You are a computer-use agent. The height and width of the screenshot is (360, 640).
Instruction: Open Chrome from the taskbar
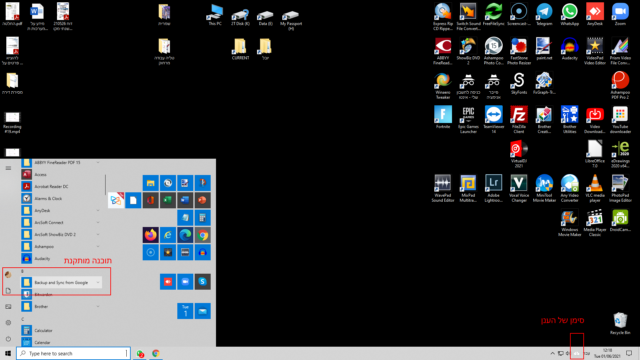[x=156, y=353]
